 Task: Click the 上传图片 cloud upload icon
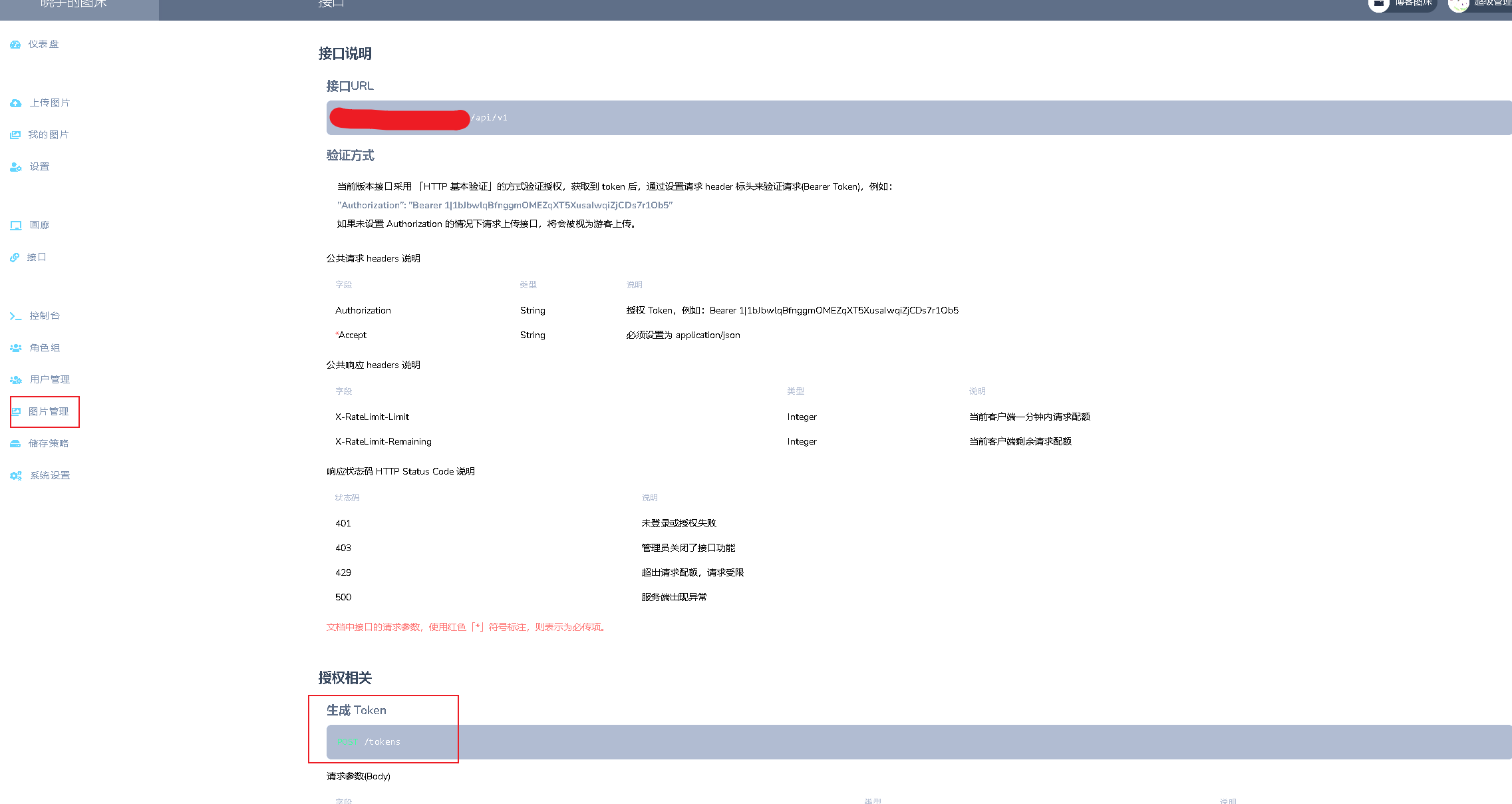pyautogui.click(x=15, y=102)
